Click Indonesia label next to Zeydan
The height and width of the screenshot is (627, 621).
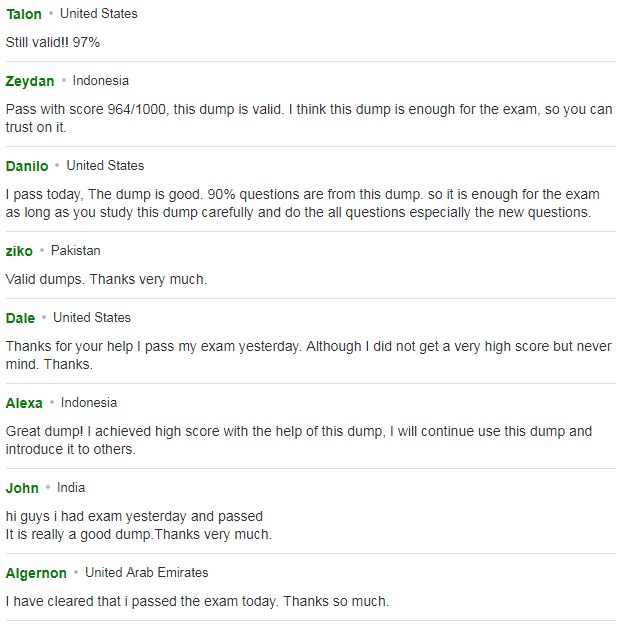point(101,81)
